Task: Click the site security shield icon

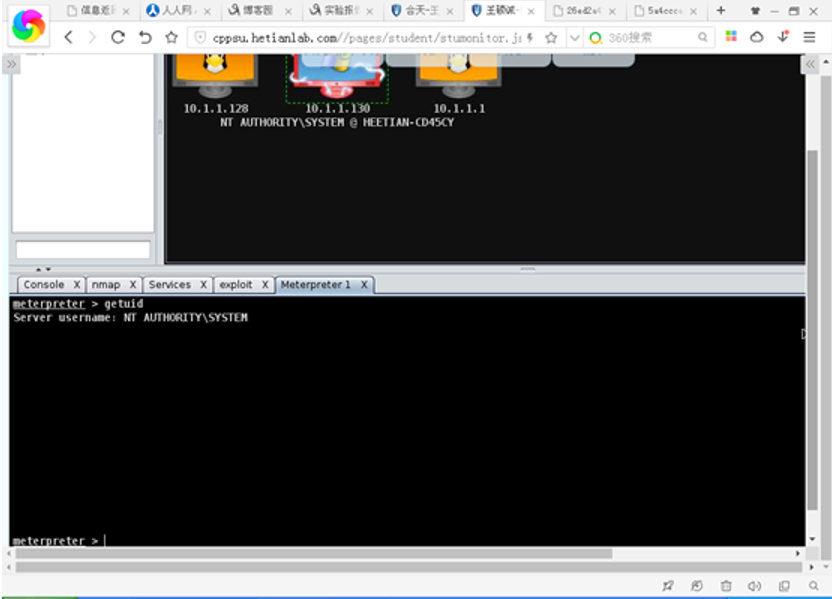Action: (x=200, y=38)
